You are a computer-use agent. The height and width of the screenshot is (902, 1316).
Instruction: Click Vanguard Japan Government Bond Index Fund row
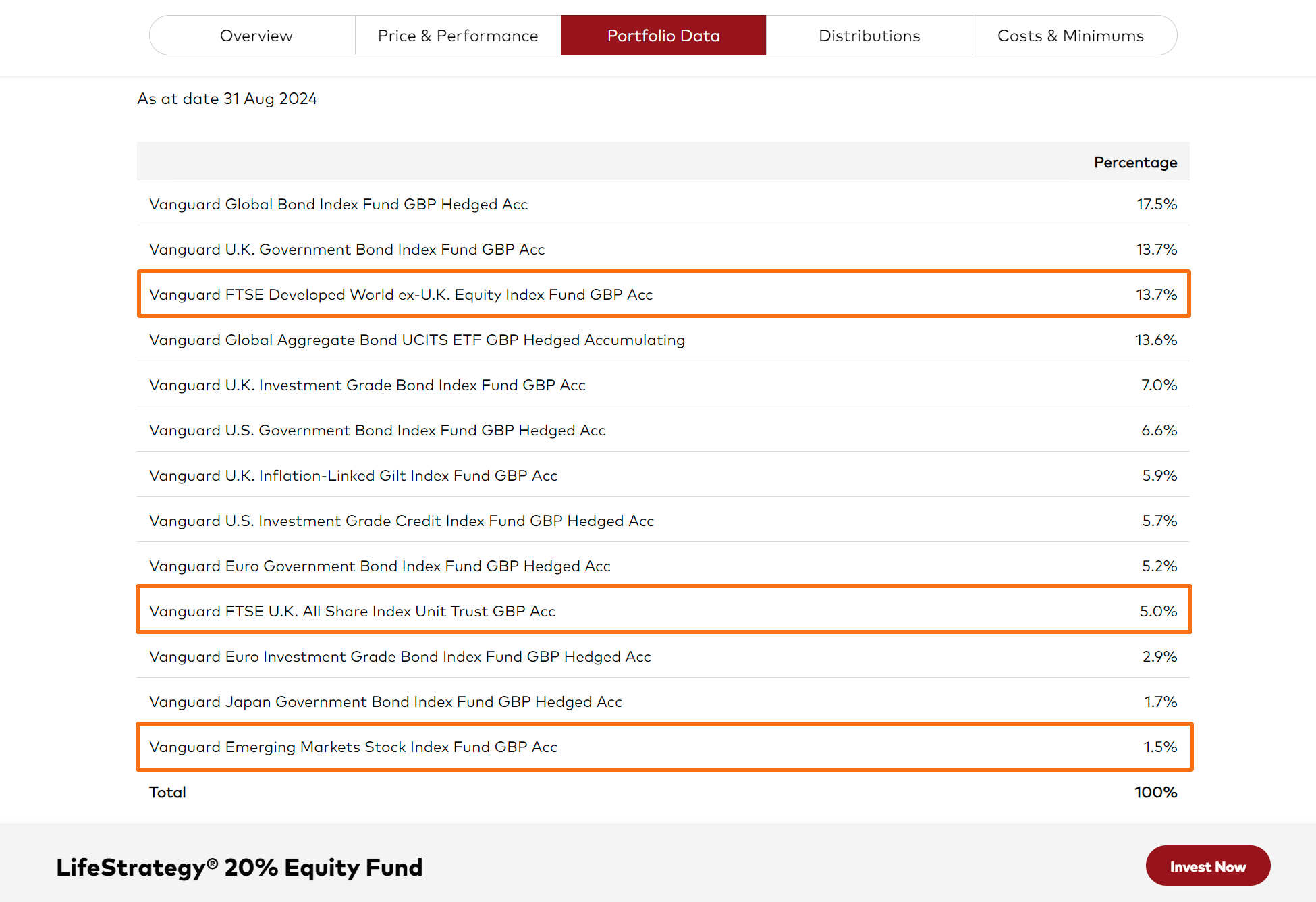pos(663,701)
